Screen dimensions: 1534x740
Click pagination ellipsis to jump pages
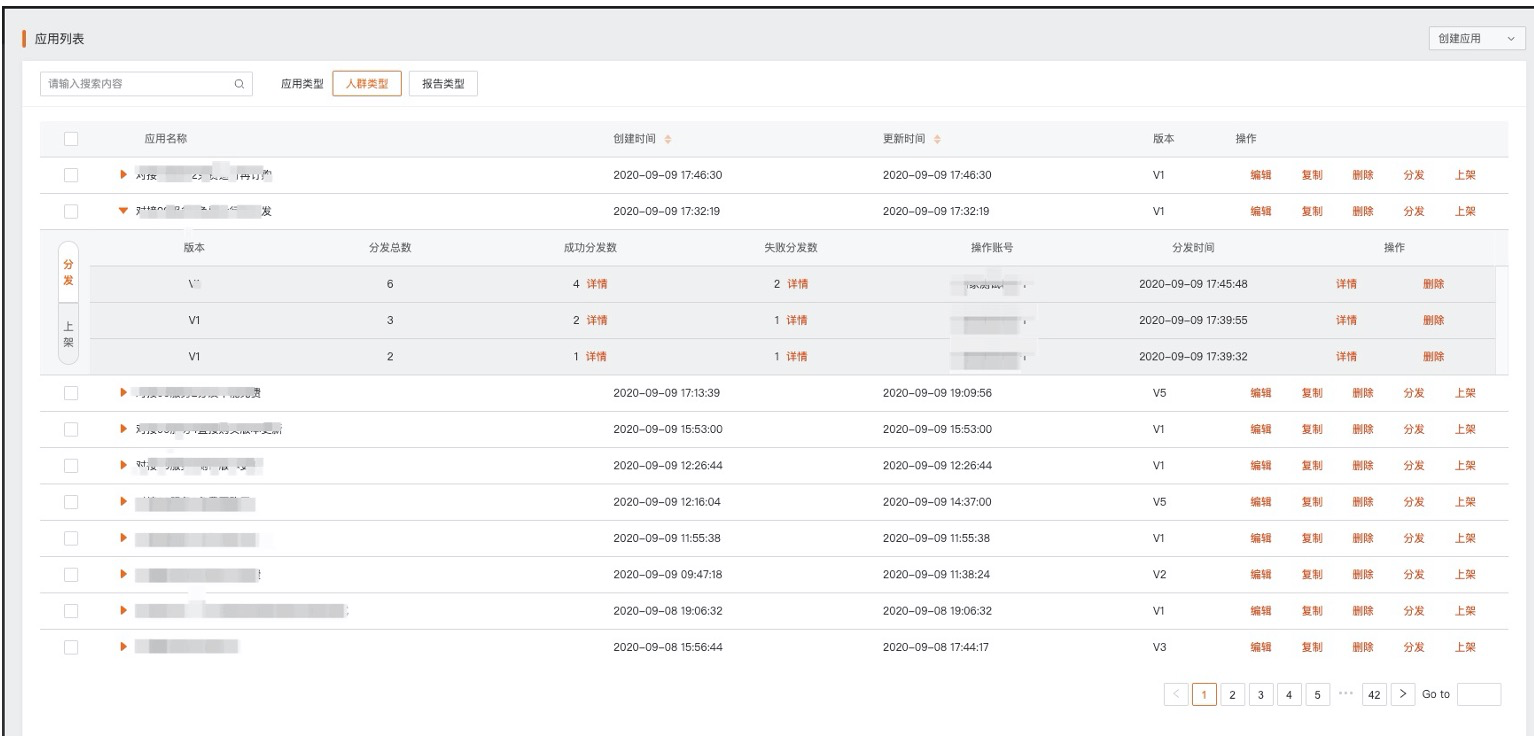[x=1346, y=694]
